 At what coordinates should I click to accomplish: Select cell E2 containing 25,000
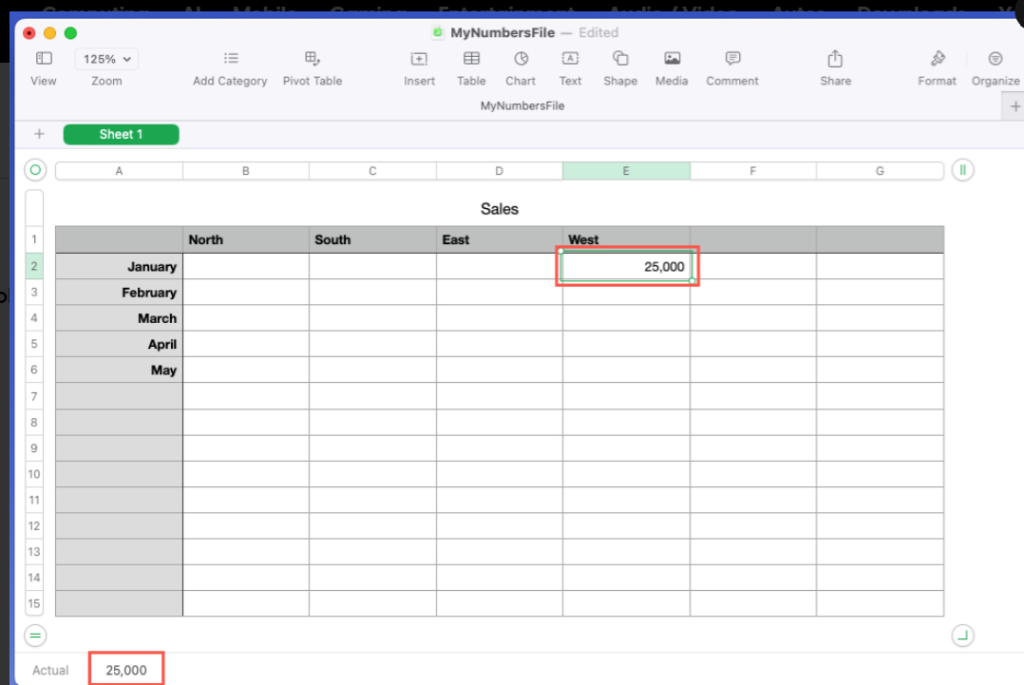point(627,266)
